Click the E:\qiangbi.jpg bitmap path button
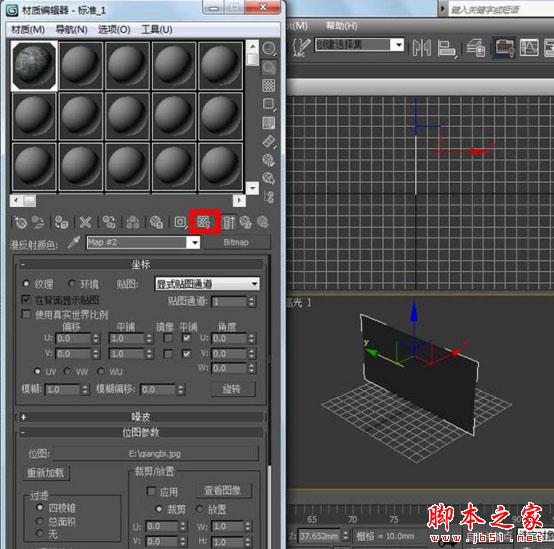The image size is (554, 549). point(156,454)
